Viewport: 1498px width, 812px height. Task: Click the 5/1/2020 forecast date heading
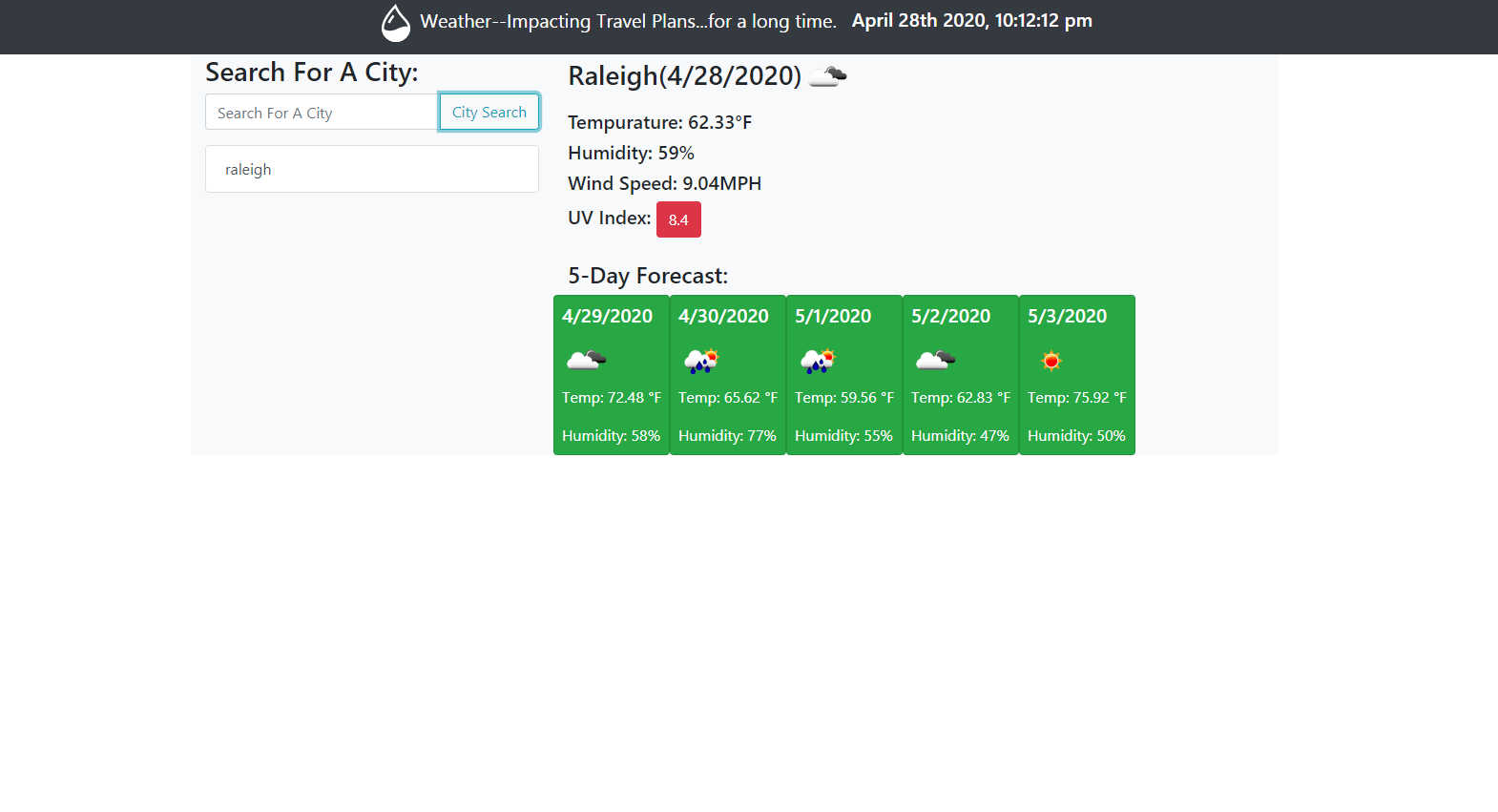[833, 317]
